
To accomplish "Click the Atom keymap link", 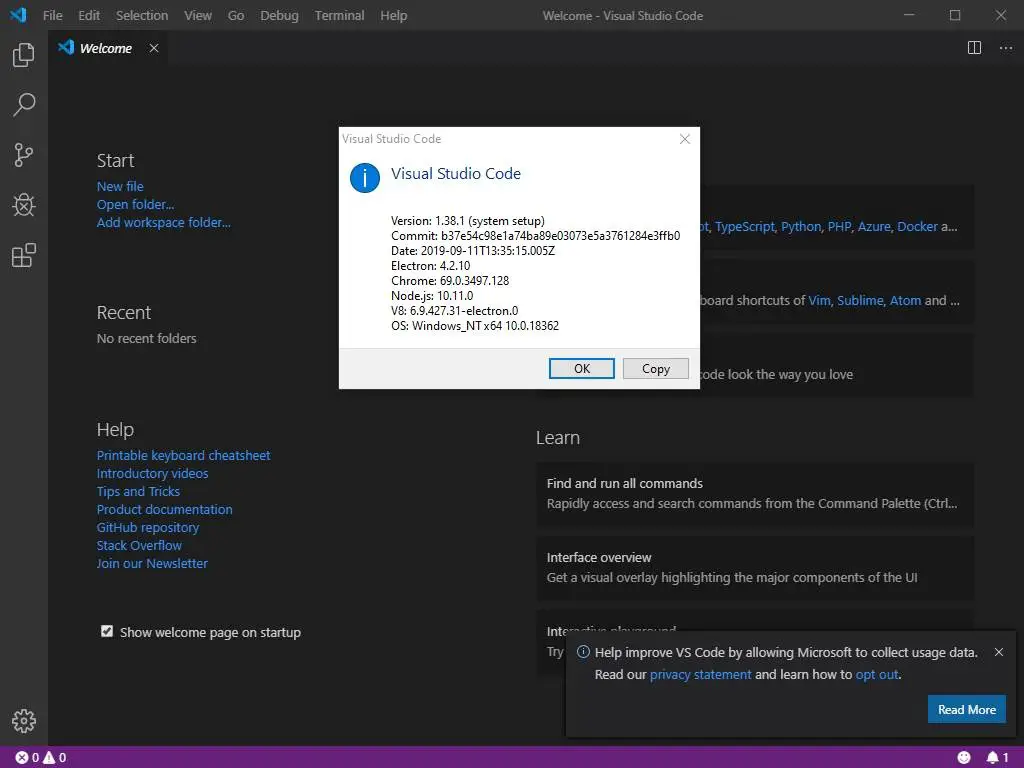I will [x=905, y=300].
